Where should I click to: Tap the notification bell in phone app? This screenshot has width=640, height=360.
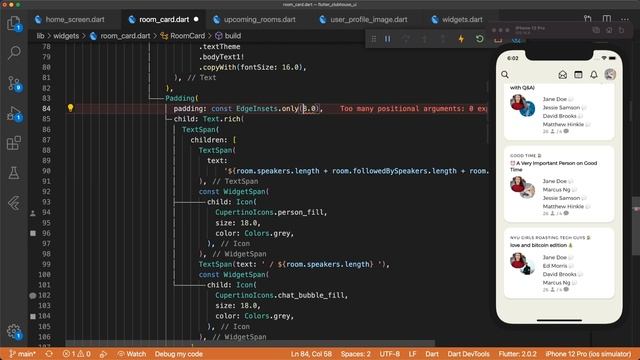click(593, 75)
